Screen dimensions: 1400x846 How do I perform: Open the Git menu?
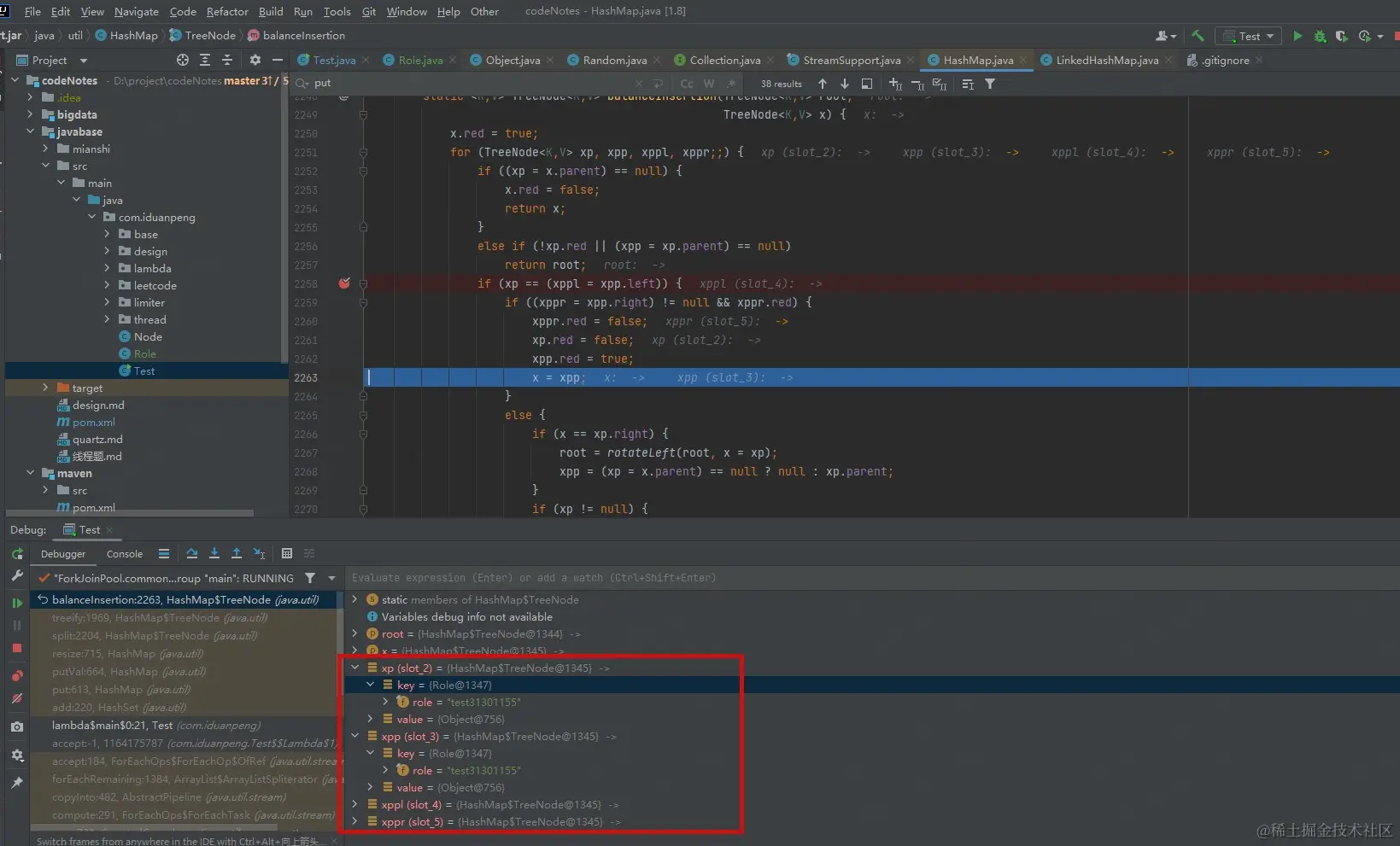point(369,11)
